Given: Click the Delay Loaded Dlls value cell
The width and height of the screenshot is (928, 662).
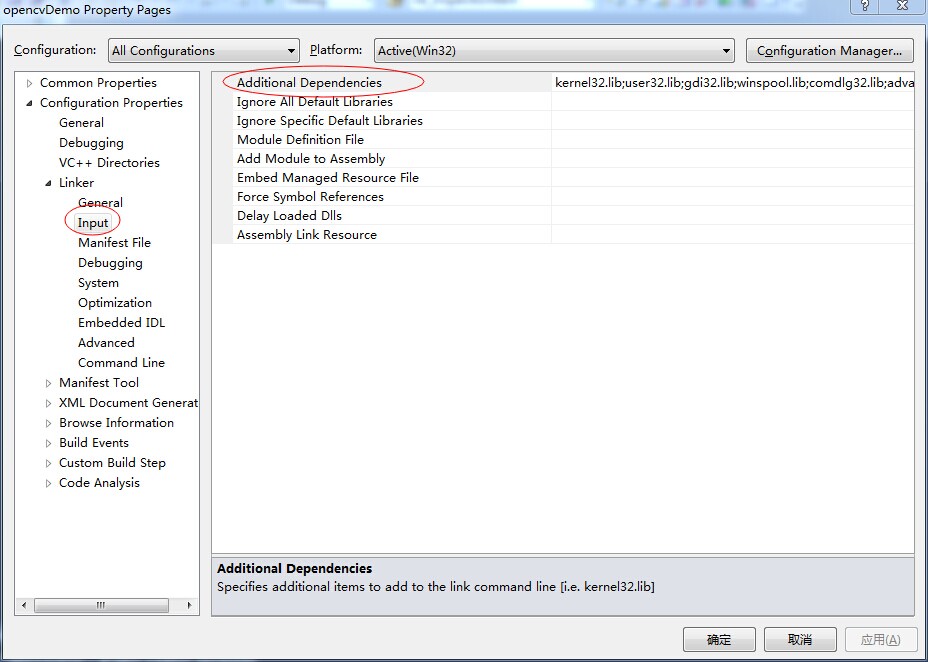Looking at the screenshot, I should pyautogui.click(x=733, y=215).
